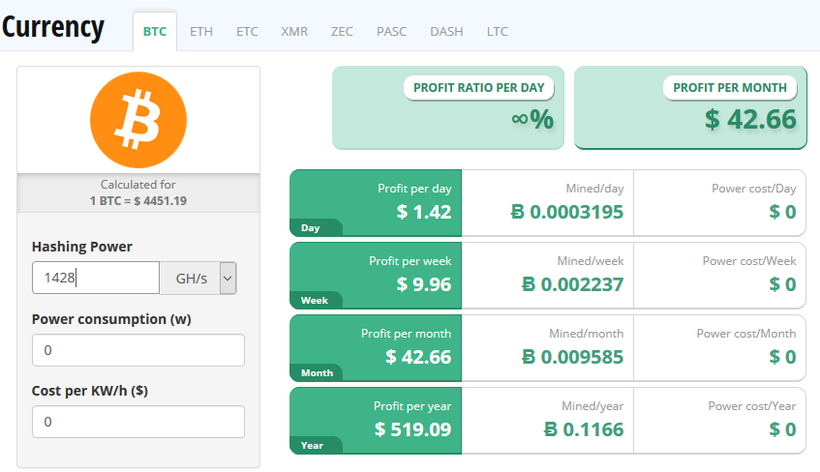Click the ∞% profit ratio value
Image resolution: width=820 pixels, height=472 pixels.
click(532, 119)
